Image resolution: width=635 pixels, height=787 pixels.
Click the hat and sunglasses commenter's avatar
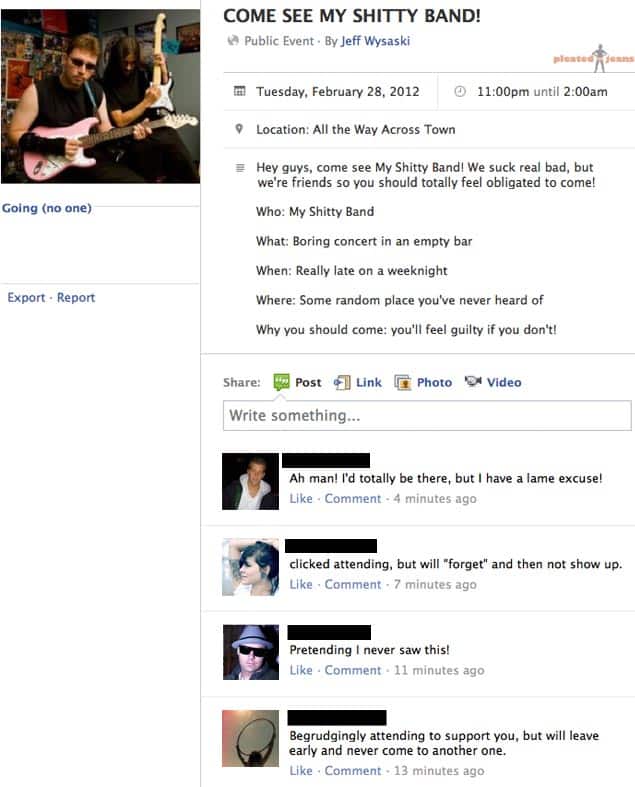[x=250, y=652]
